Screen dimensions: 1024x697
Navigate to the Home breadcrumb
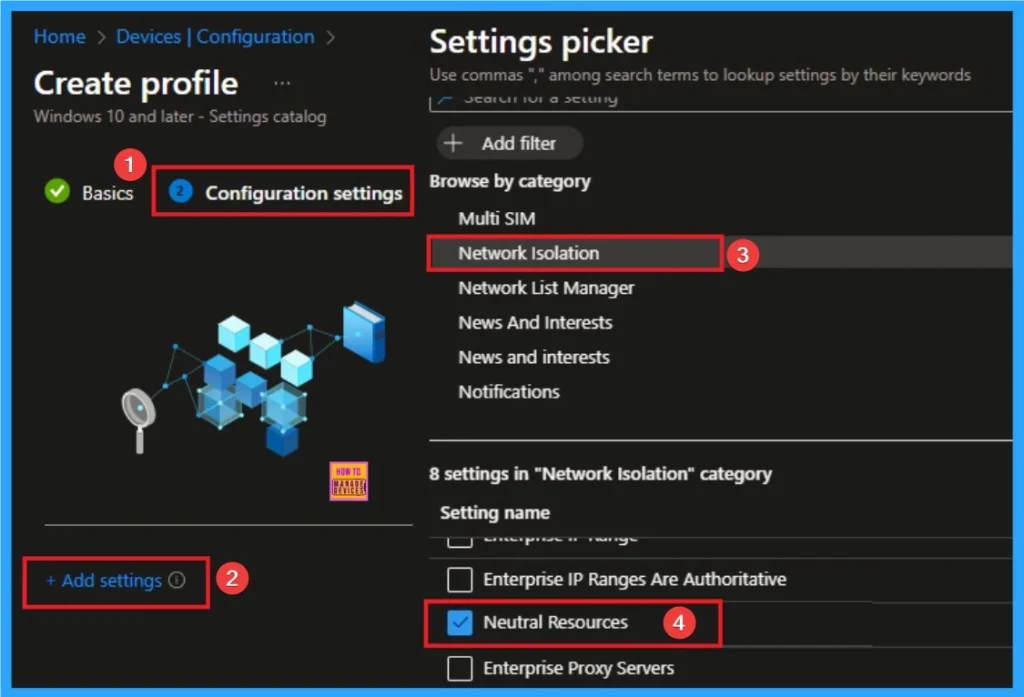tap(59, 37)
